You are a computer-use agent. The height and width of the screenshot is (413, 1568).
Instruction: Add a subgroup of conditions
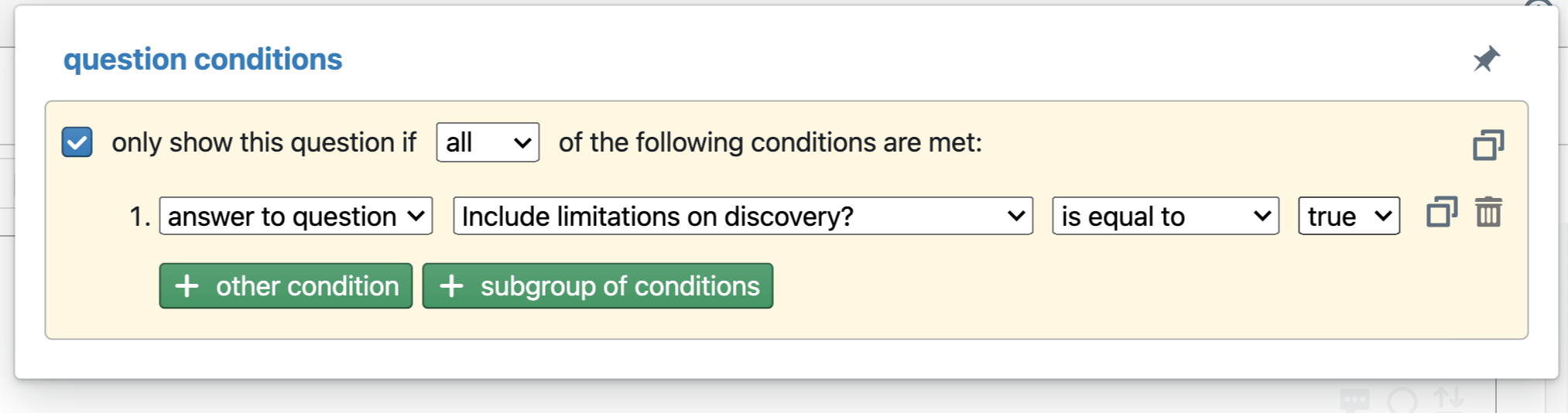tap(597, 286)
